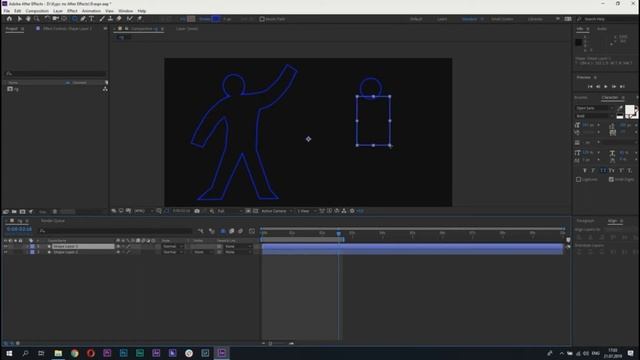
Task: Click the play button in Preview panel
Action: pyautogui.click(x=606, y=87)
